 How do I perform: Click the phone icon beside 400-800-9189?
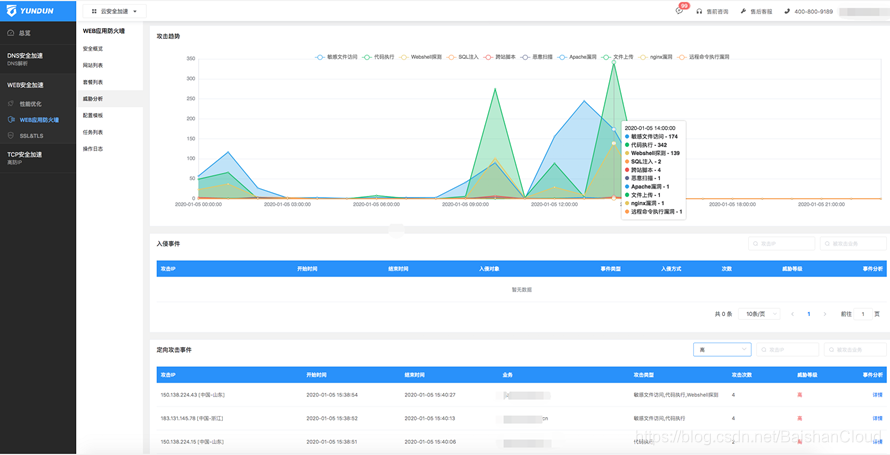pos(787,11)
